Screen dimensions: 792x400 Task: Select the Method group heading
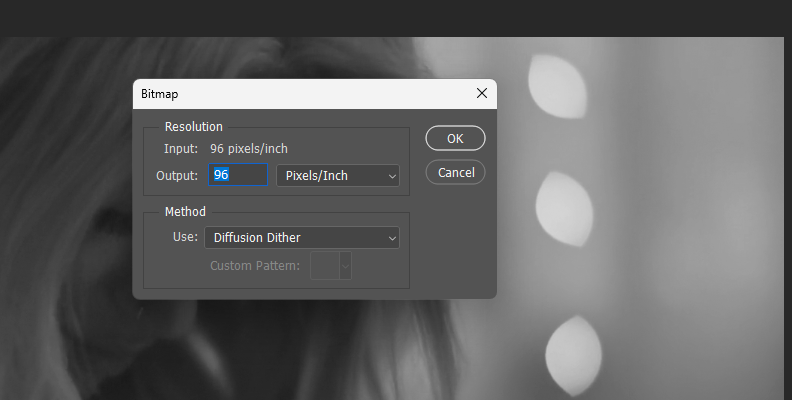pyautogui.click(x=185, y=212)
